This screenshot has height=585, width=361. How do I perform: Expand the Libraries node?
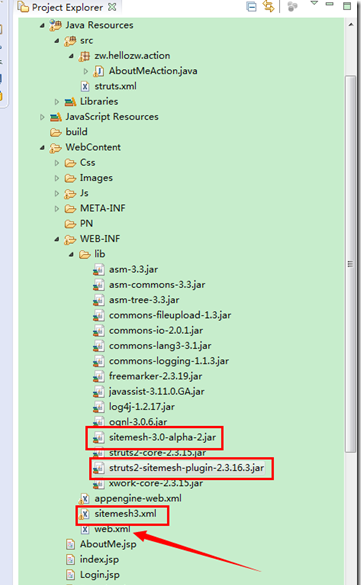(x=57, y=101)
